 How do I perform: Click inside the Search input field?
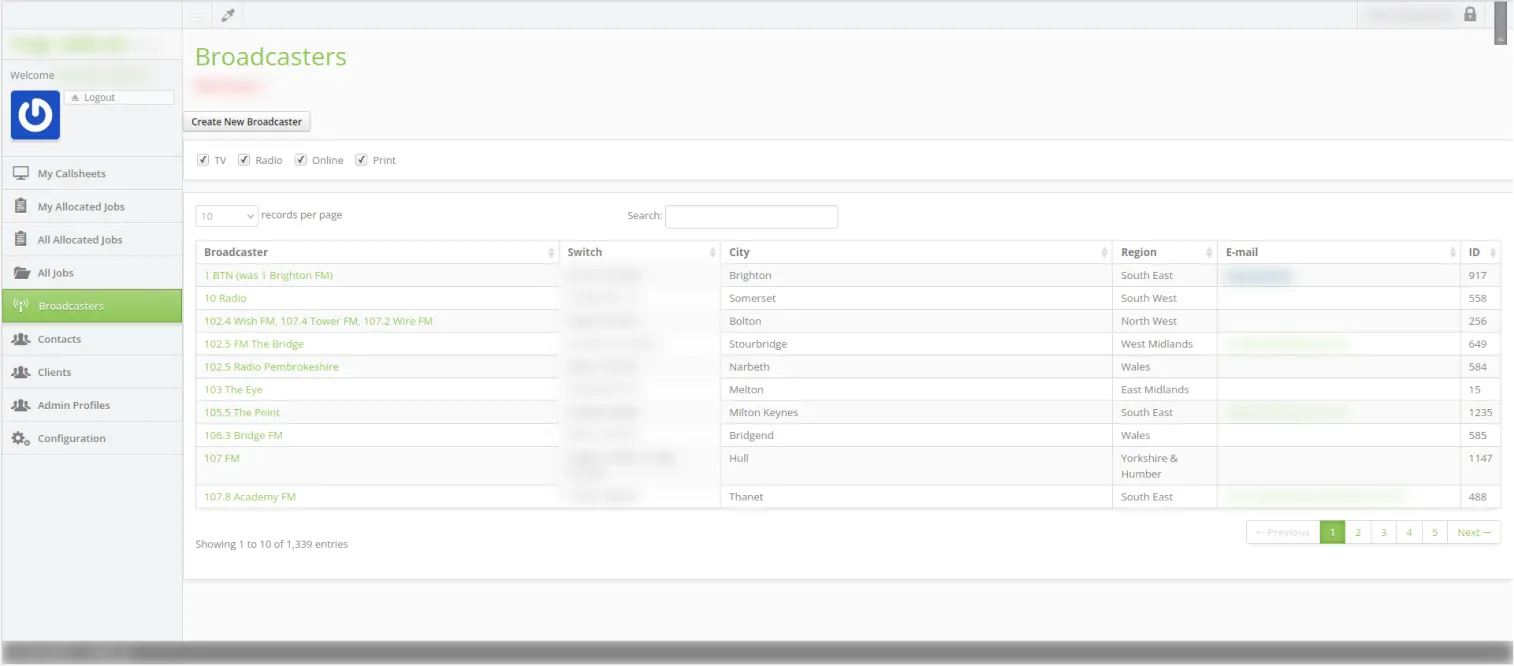click(x=751, y=217)
